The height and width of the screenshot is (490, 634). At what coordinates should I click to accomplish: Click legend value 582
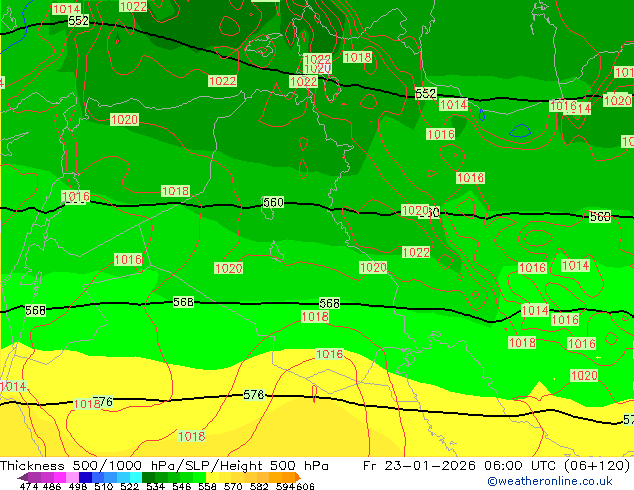[x=259, y=486]
